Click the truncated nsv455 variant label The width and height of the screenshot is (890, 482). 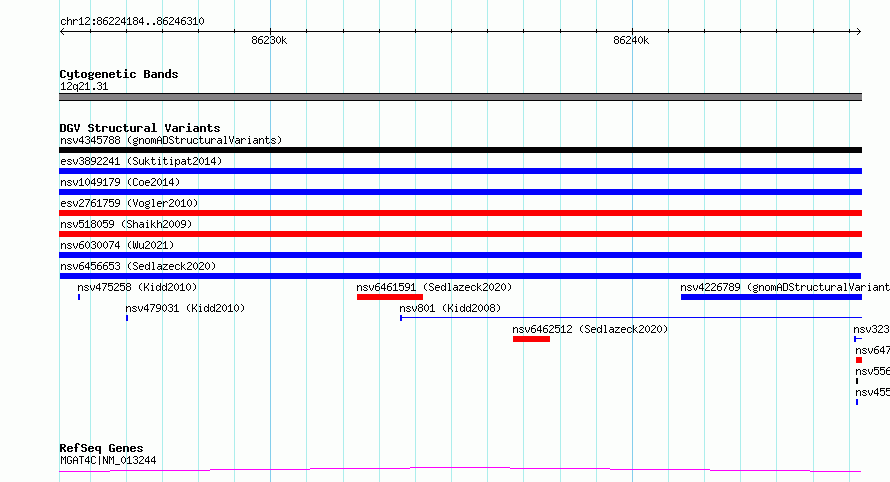point(872,392)
